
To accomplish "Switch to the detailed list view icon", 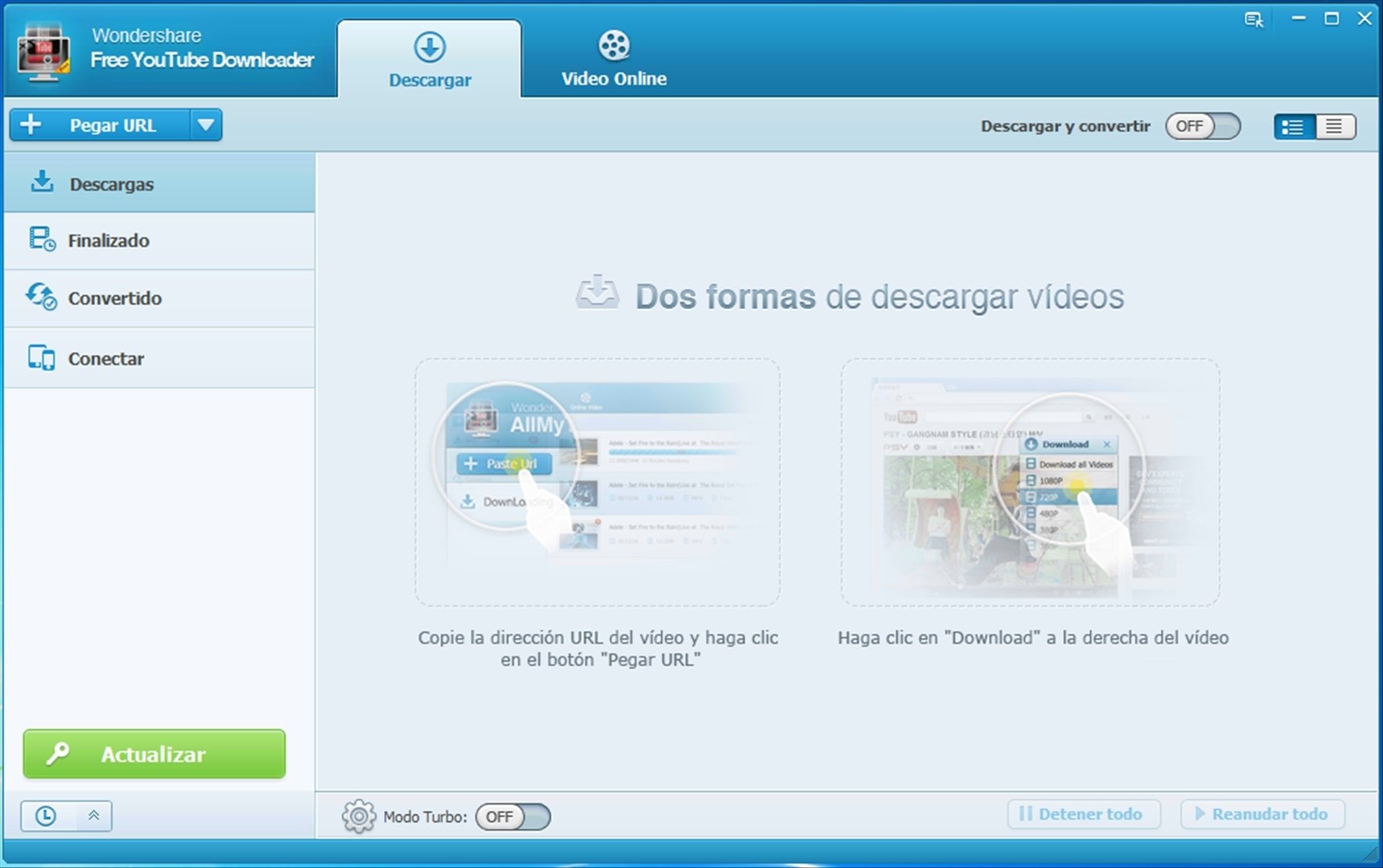I will click(1294, 126).
